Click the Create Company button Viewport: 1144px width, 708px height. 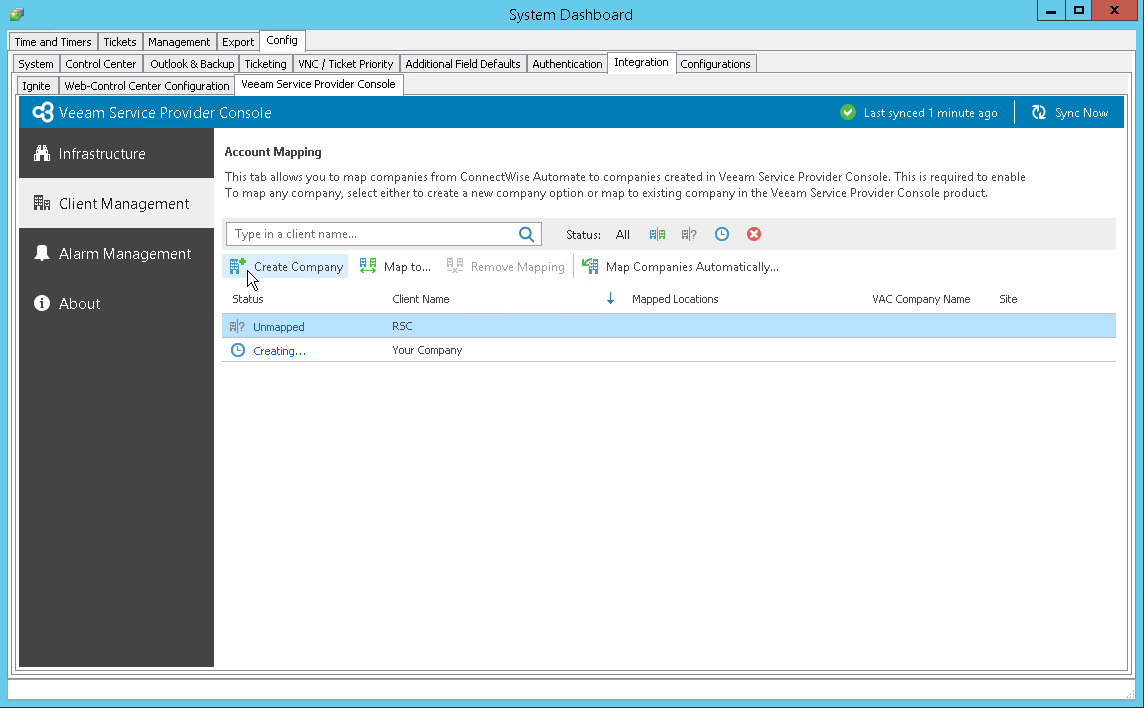[x=285, y=266]
